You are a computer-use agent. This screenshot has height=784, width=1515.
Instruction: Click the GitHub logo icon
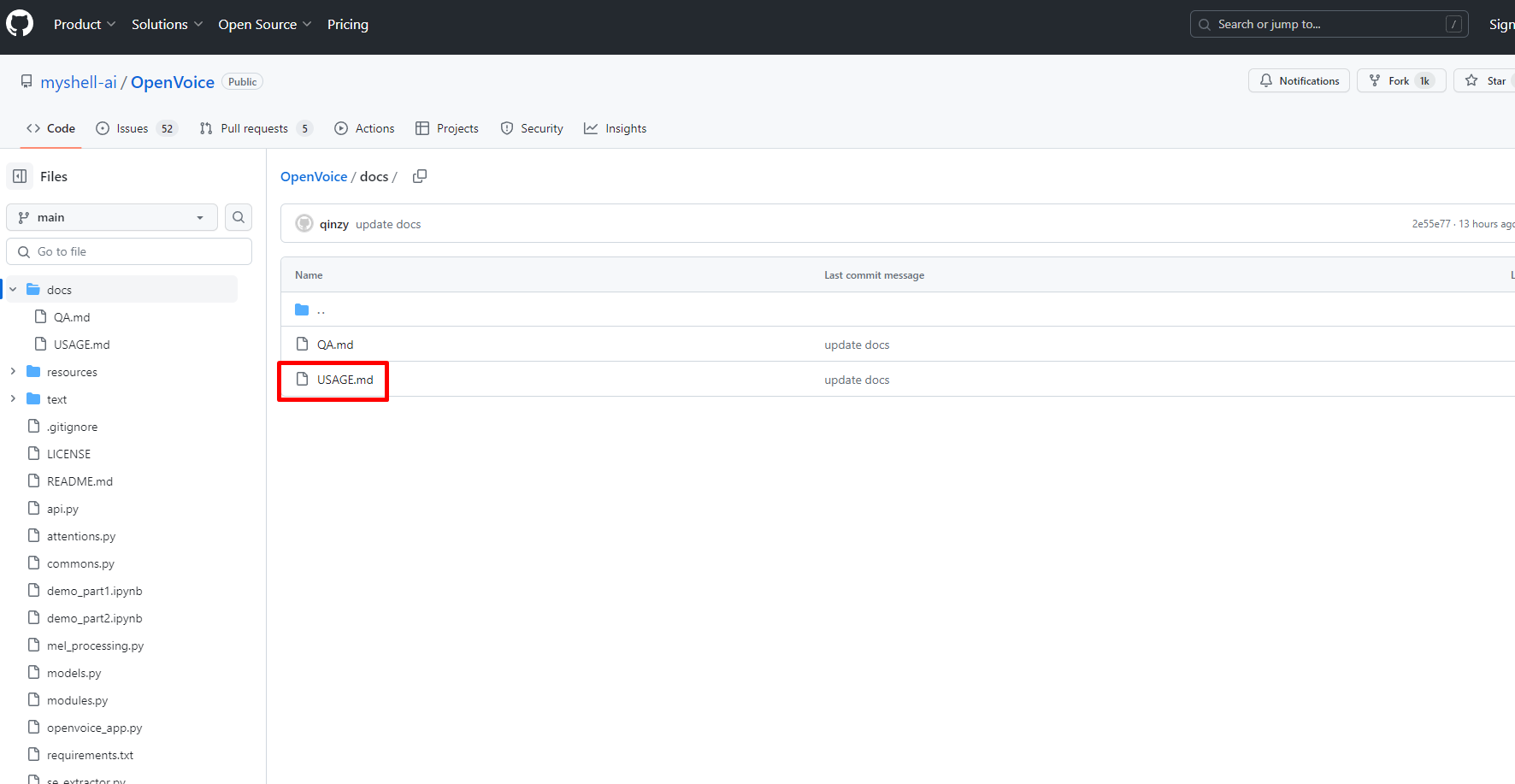(20, 23)
